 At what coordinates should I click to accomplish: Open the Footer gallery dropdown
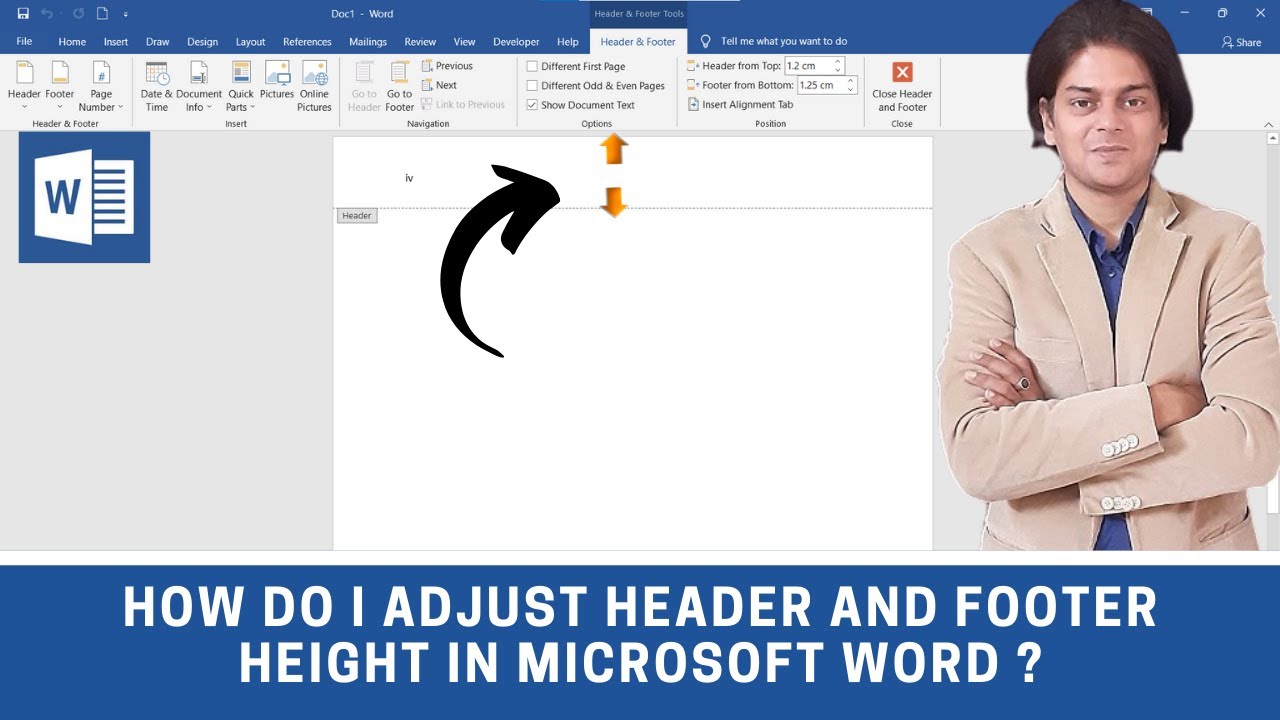[60, 86]
